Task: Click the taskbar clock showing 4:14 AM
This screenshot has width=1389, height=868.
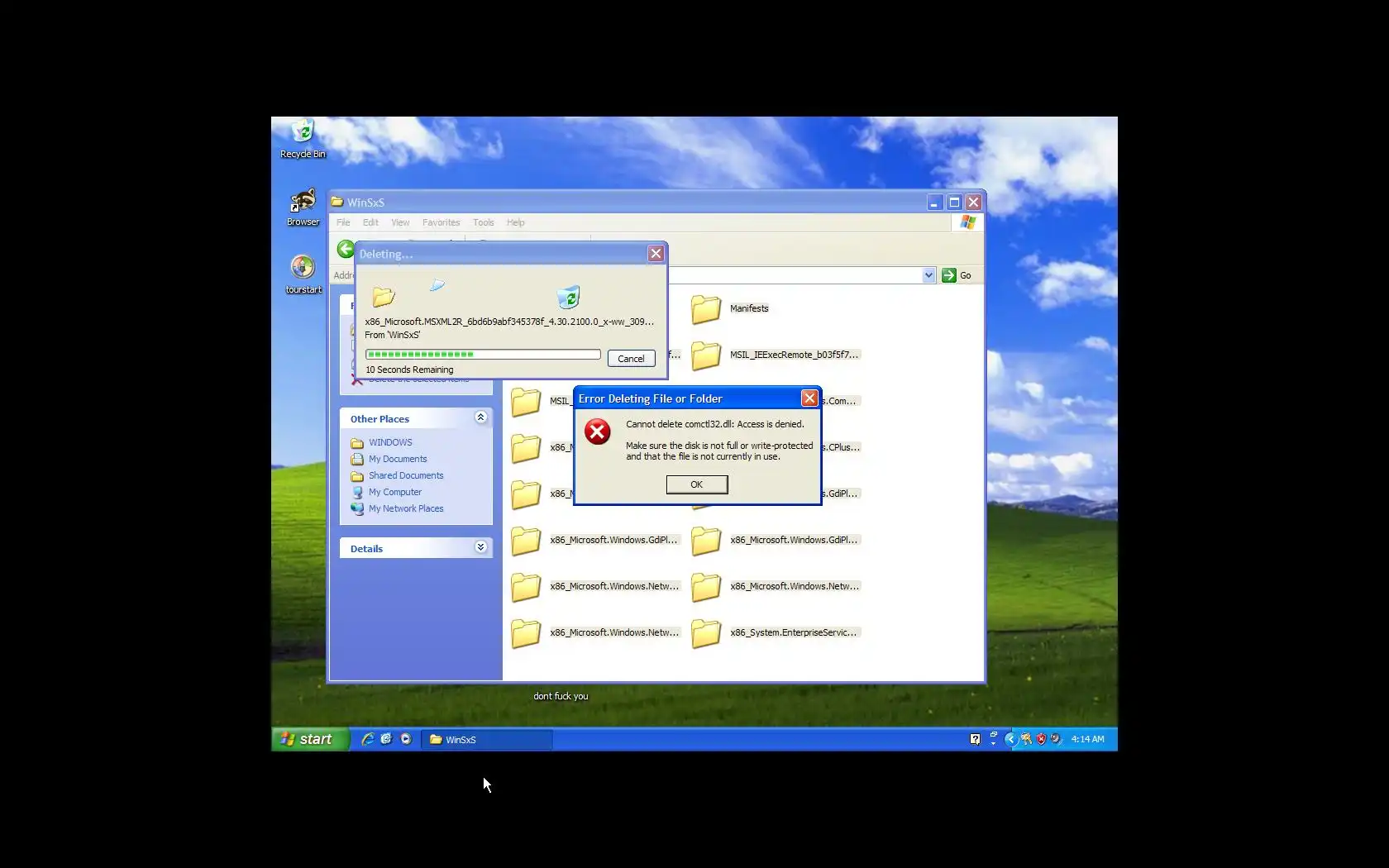Action: 1087,740
